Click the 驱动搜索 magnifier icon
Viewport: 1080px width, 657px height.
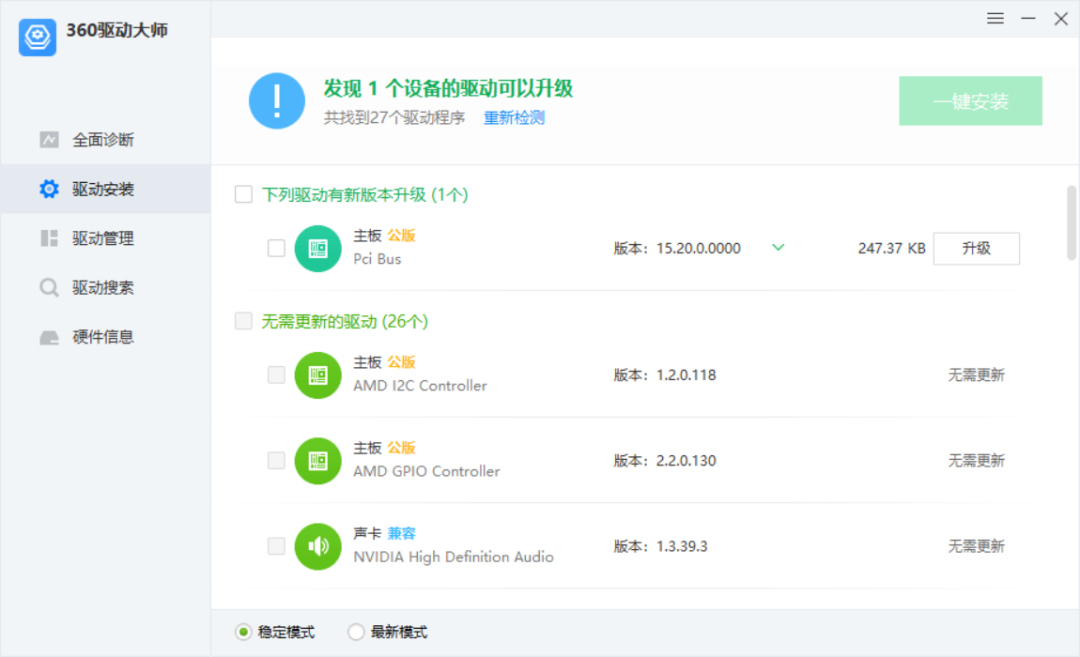pyautogui.click(x=49, y=287)
